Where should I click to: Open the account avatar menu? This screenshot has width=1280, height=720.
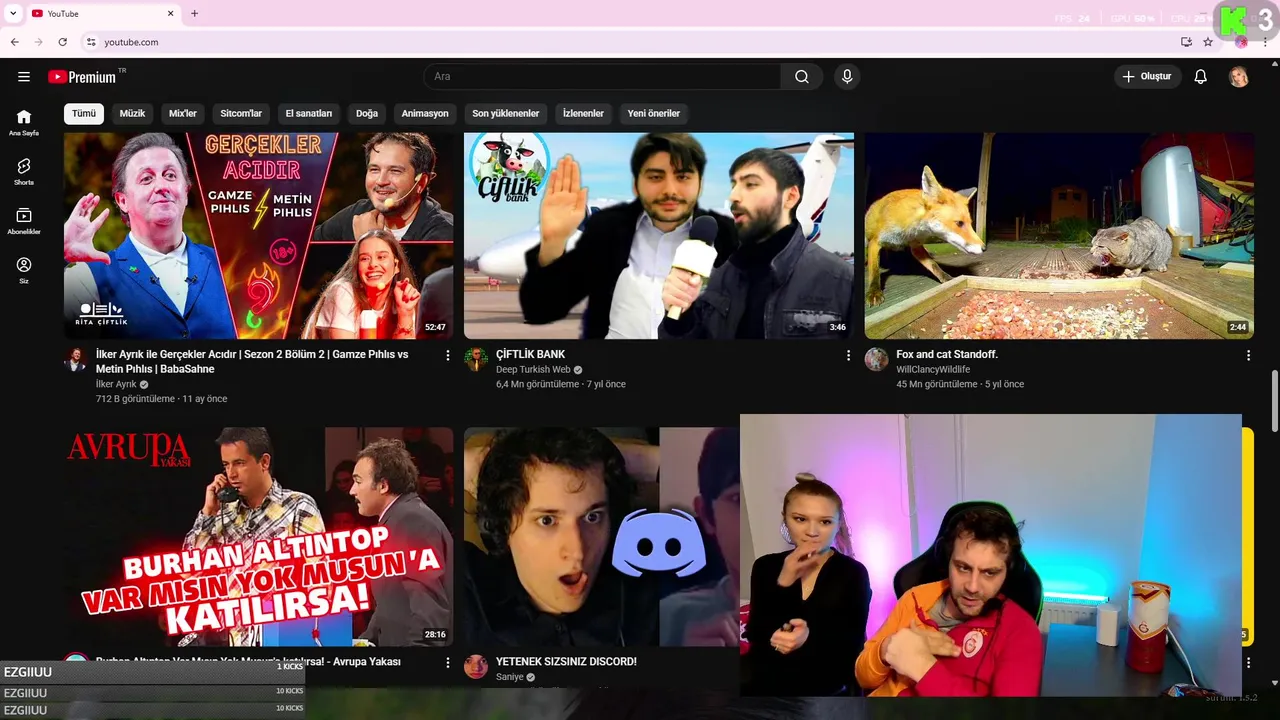(x=1239, y=77)
